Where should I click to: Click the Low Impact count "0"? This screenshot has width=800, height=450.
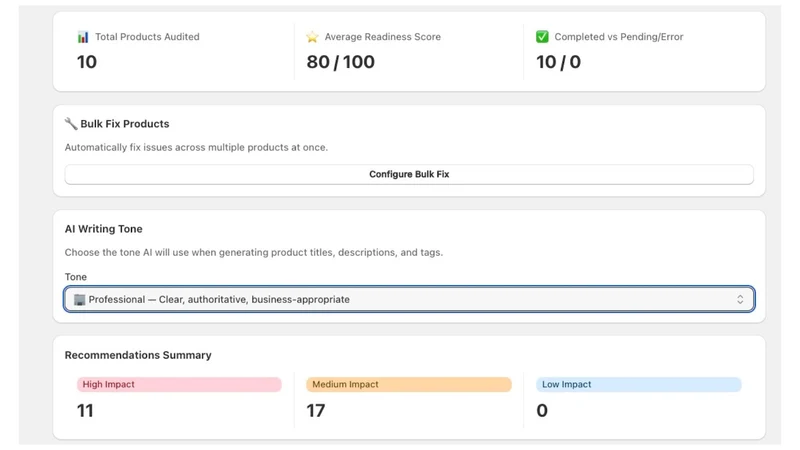[x=542, y=410]
